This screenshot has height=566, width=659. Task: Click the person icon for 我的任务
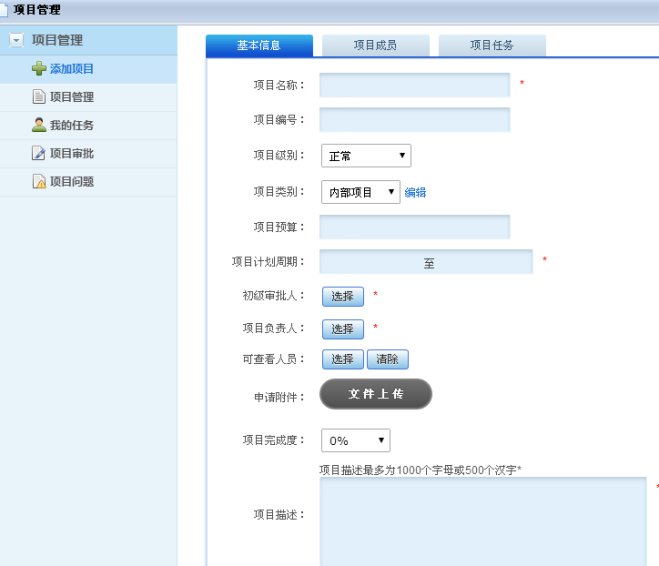(39, 125)
